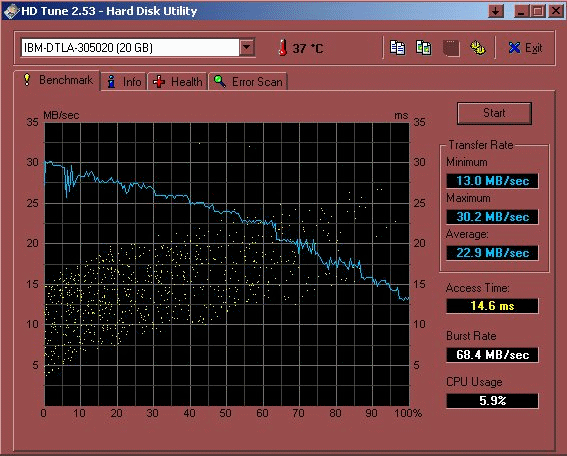Click the copy screenshot to clipboard icon
Image resolution: width=567 pixels, height=456 pixels.
(423, 48)
